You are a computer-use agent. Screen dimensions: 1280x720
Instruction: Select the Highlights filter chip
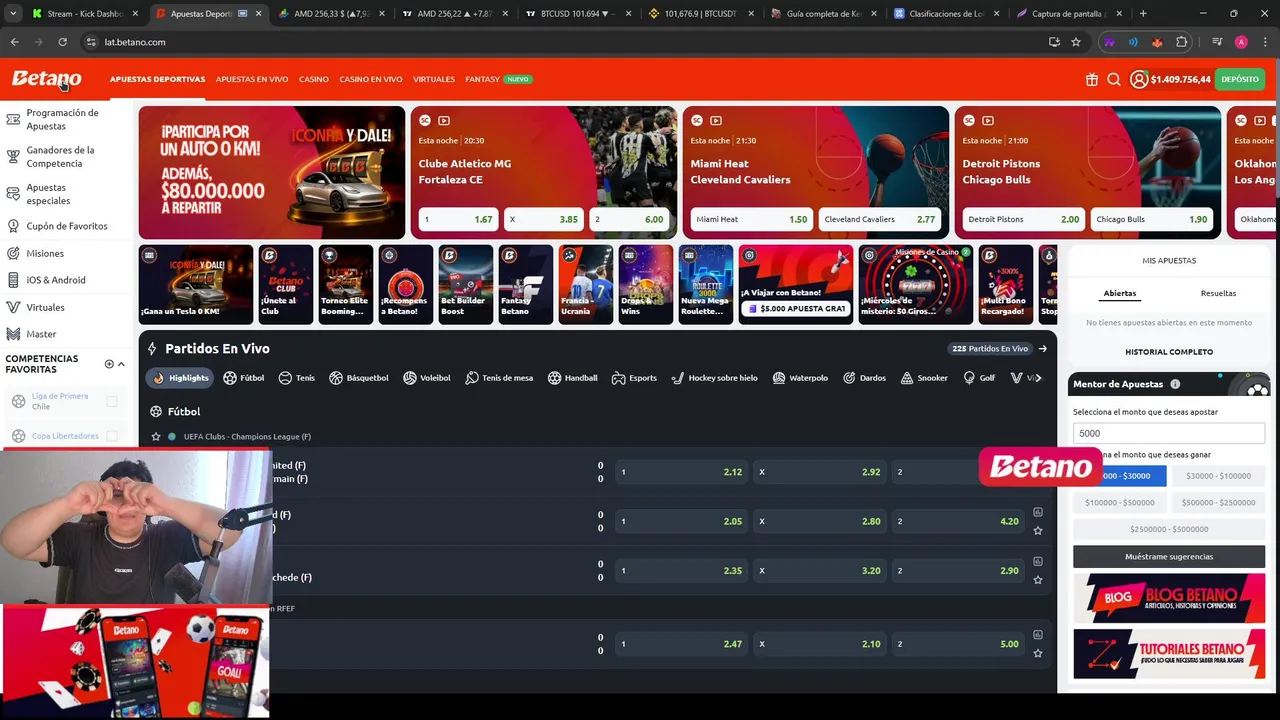180,378
